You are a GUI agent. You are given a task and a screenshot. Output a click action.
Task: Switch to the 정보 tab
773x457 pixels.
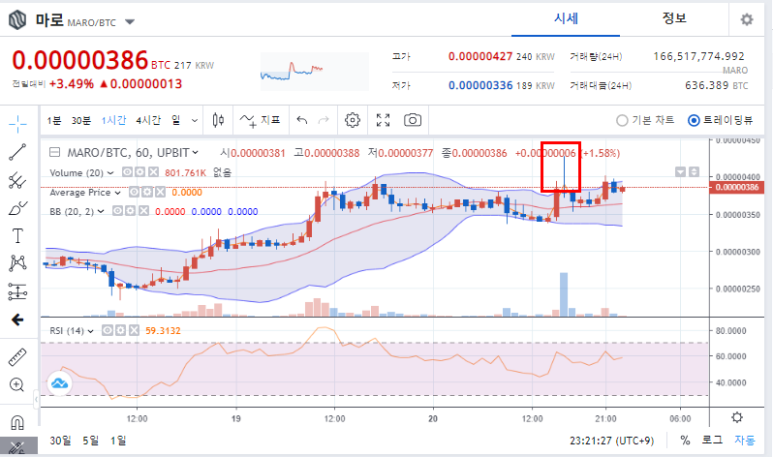674,19
